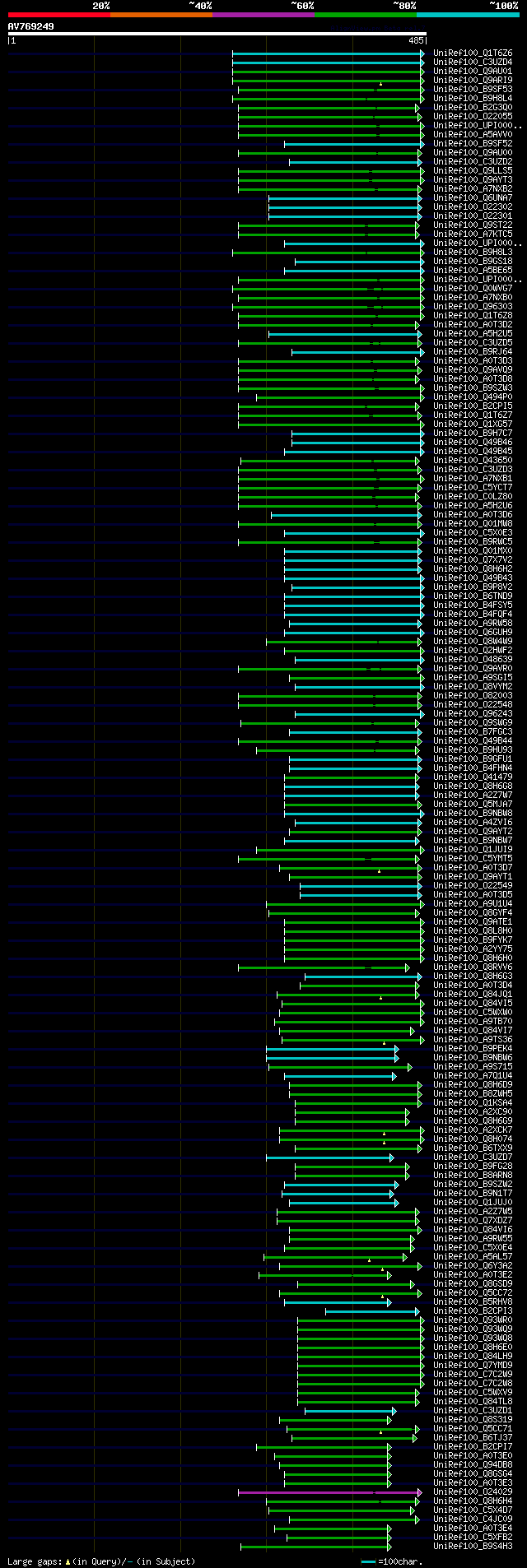Select the UniRef100_Q9LLS5 label

[x=473, y=171]
